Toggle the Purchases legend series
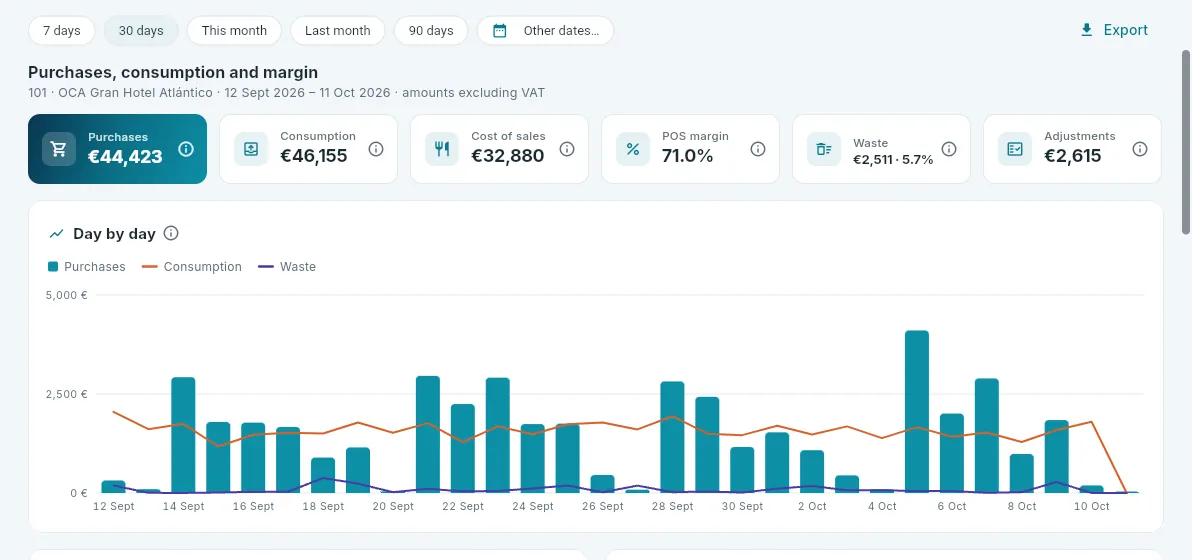Viewport: 1192px width, 560px height. click(x=87, y=267)
